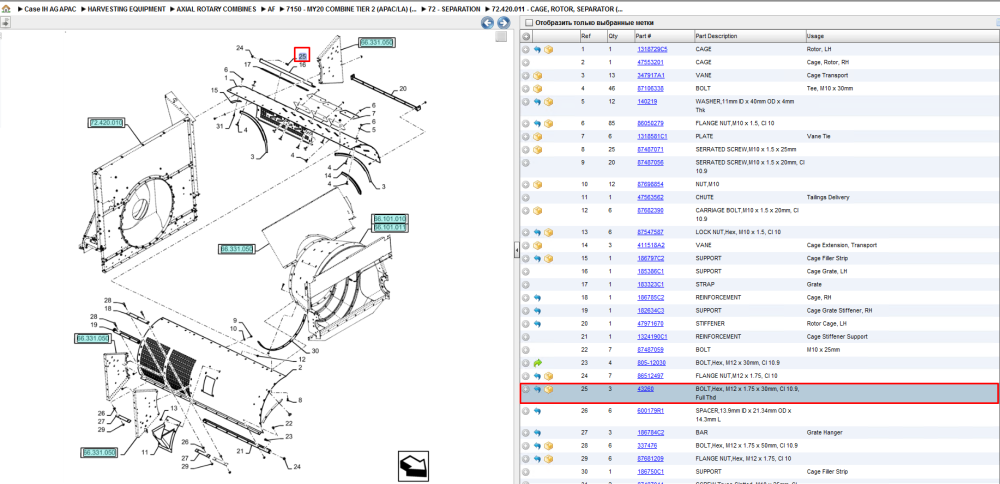This screenshot has height=484, width=1000.
Task: Toggle the select-all circle in table header
Action: coord(526,36)
